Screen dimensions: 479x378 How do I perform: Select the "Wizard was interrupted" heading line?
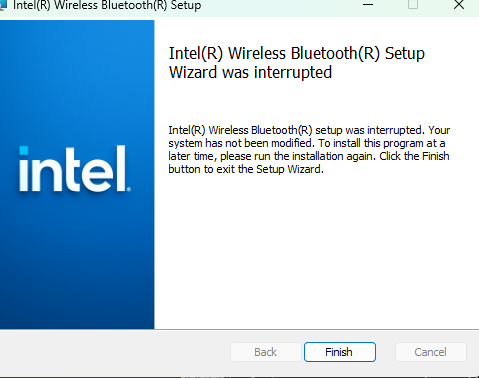[250, 73]
